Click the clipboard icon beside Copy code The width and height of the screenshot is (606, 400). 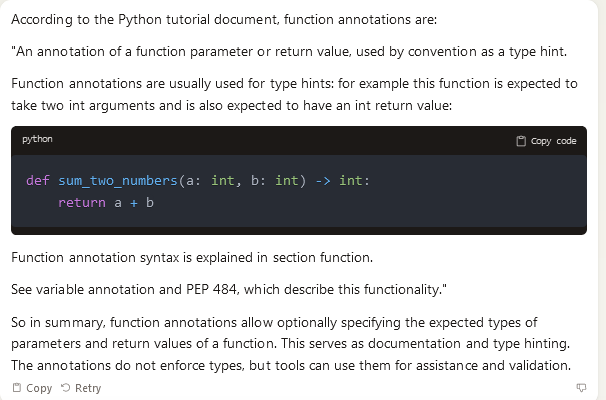tap(521, 141)
